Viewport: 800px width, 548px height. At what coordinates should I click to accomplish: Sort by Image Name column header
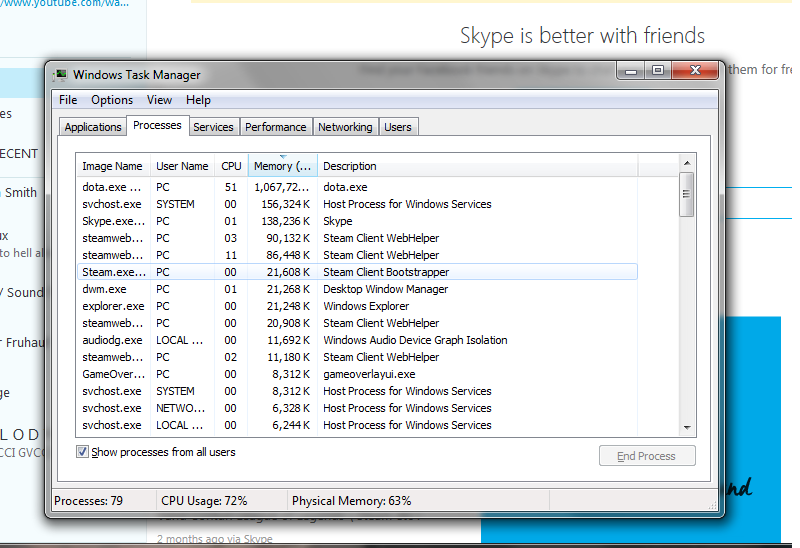[x=113, y=166]
